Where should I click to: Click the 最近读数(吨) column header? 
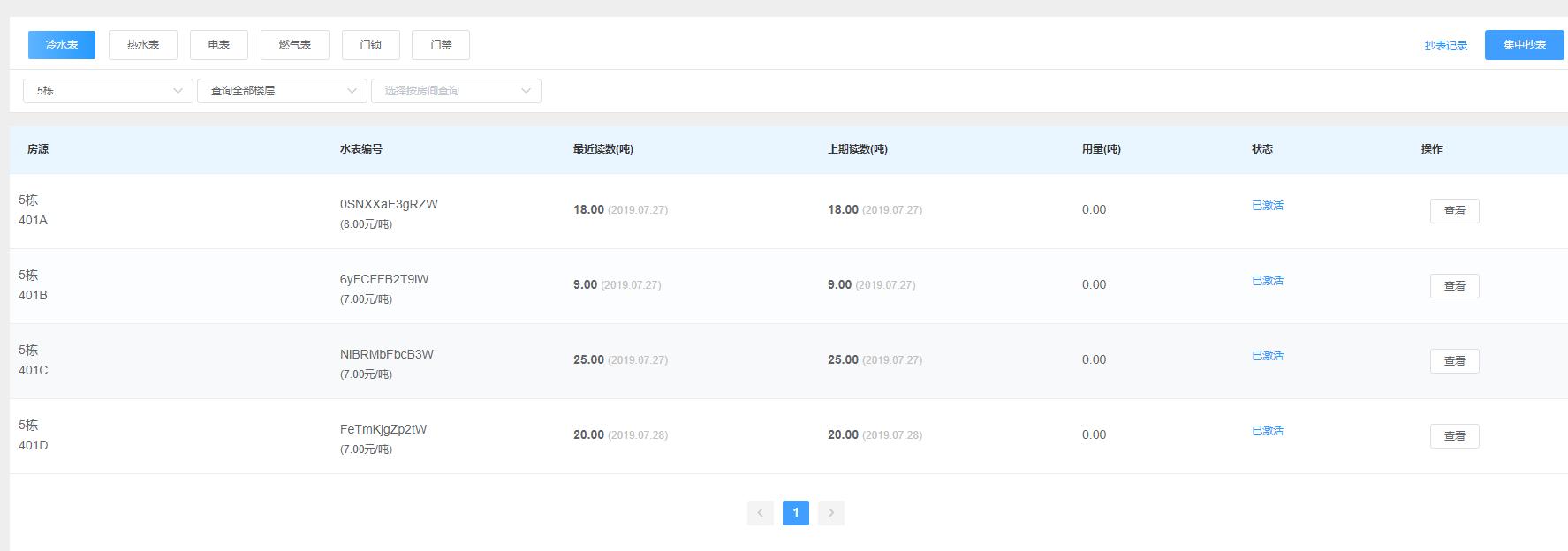coord(603,149)
